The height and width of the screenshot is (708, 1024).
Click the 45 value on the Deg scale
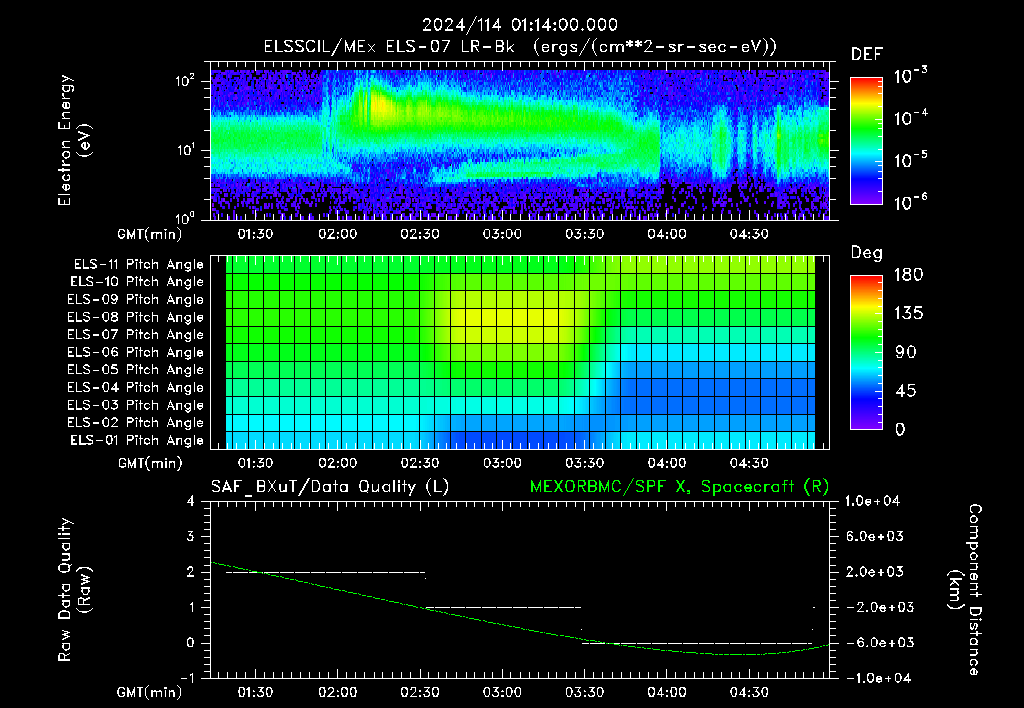(905, 391)
